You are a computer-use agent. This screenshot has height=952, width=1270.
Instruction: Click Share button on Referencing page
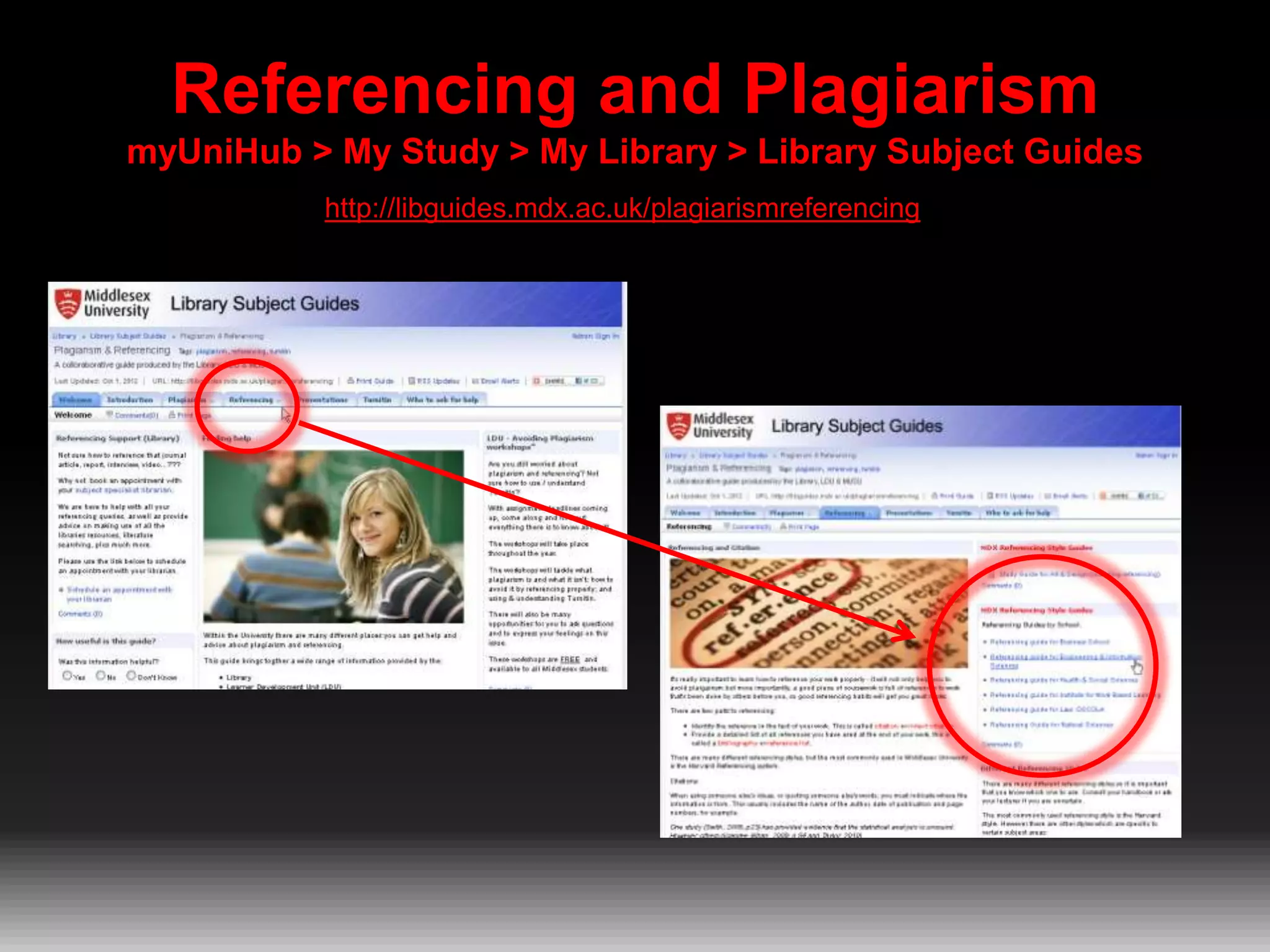pyautogui.click(x=1132, y=496)
